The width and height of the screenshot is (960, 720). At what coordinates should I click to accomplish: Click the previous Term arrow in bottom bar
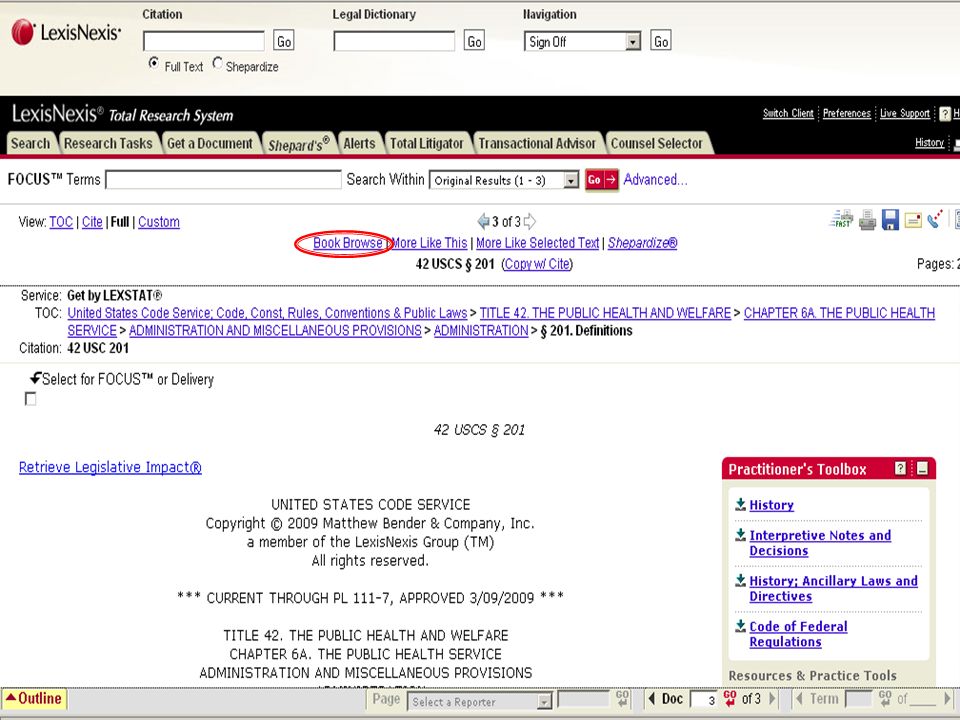[x=799, y=699]
